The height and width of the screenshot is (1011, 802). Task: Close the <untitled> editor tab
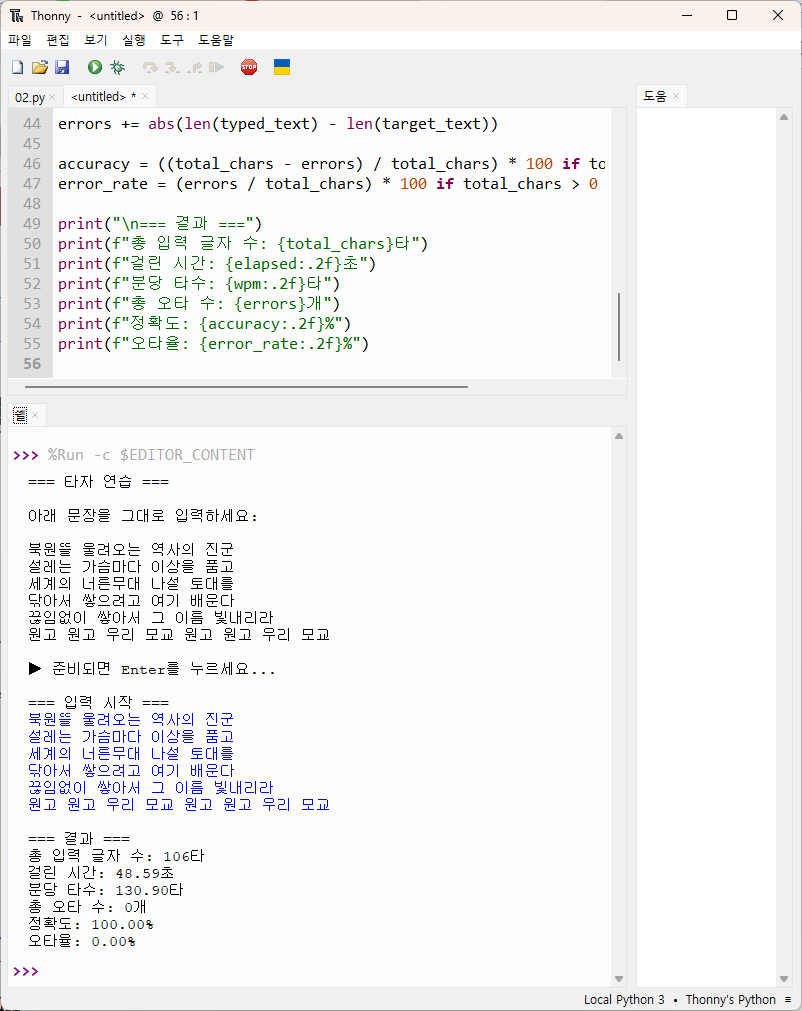(x=145, y=97)
